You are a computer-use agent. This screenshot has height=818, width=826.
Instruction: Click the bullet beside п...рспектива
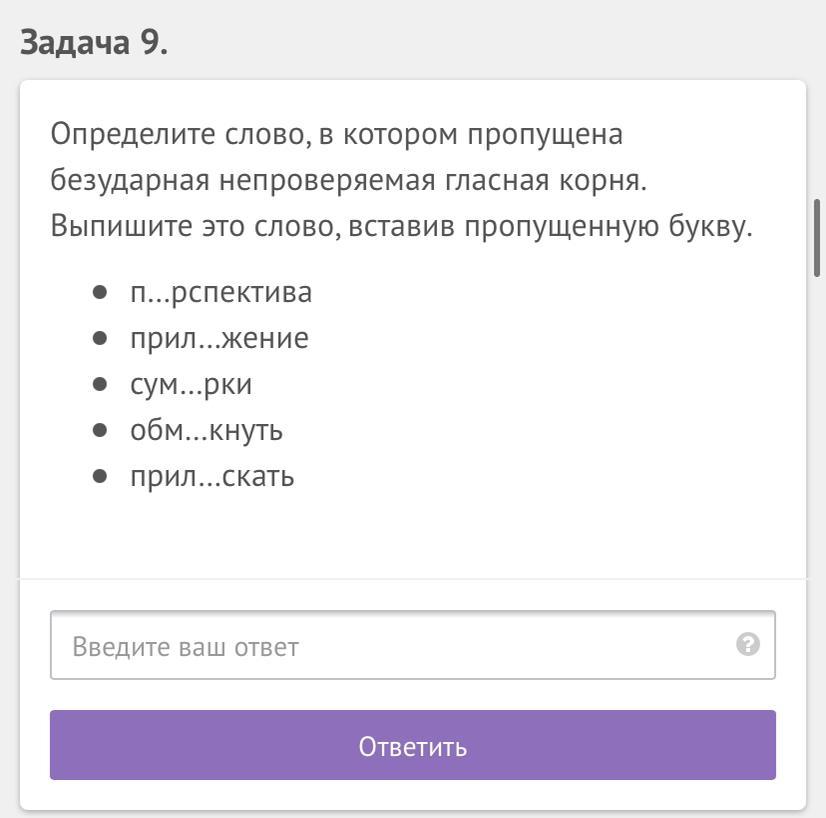99,292
